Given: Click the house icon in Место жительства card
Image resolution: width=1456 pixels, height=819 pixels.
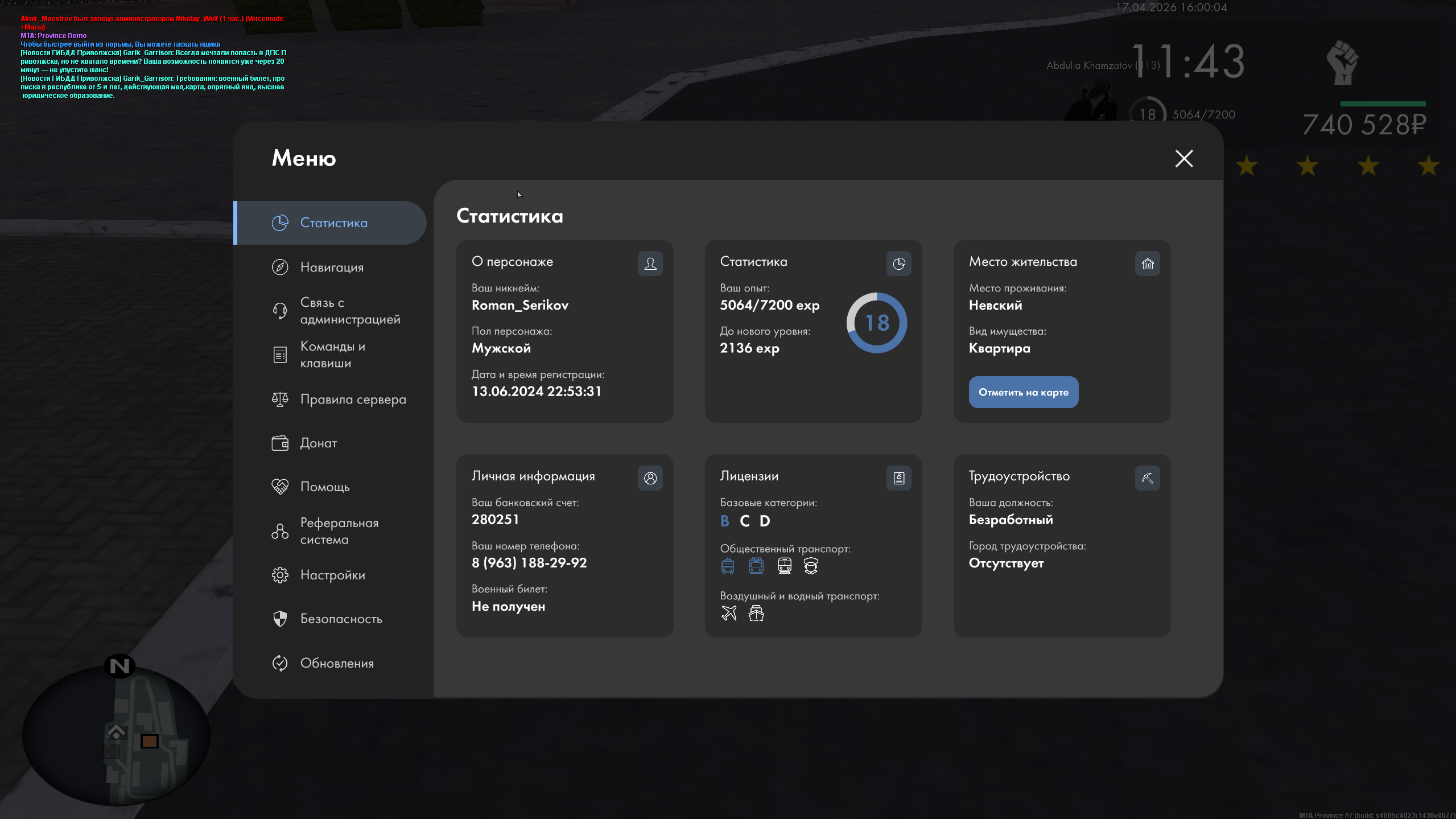Looking at the screenshot, I should click(x=1147, y=264).
